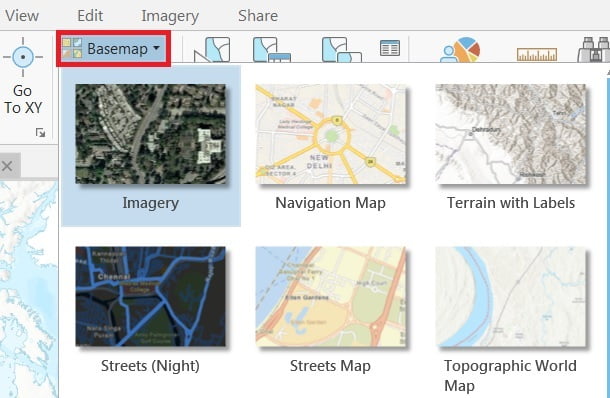The image size is (610, 398).
Task: Click the map layers preset icon
Action: [342, 49]
